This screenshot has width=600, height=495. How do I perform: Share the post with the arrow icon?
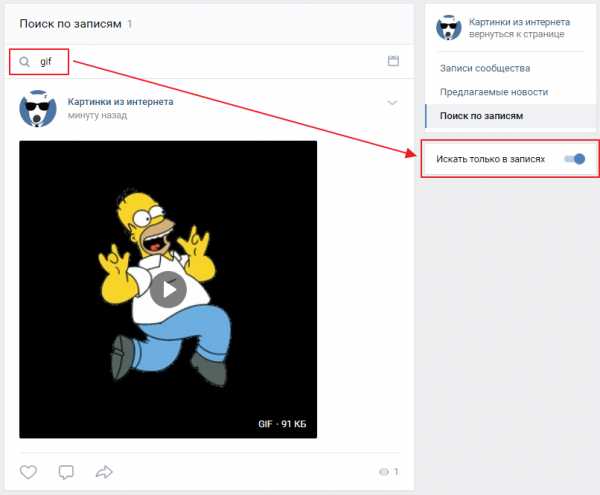pyautogui.click(x=104, y=472)
